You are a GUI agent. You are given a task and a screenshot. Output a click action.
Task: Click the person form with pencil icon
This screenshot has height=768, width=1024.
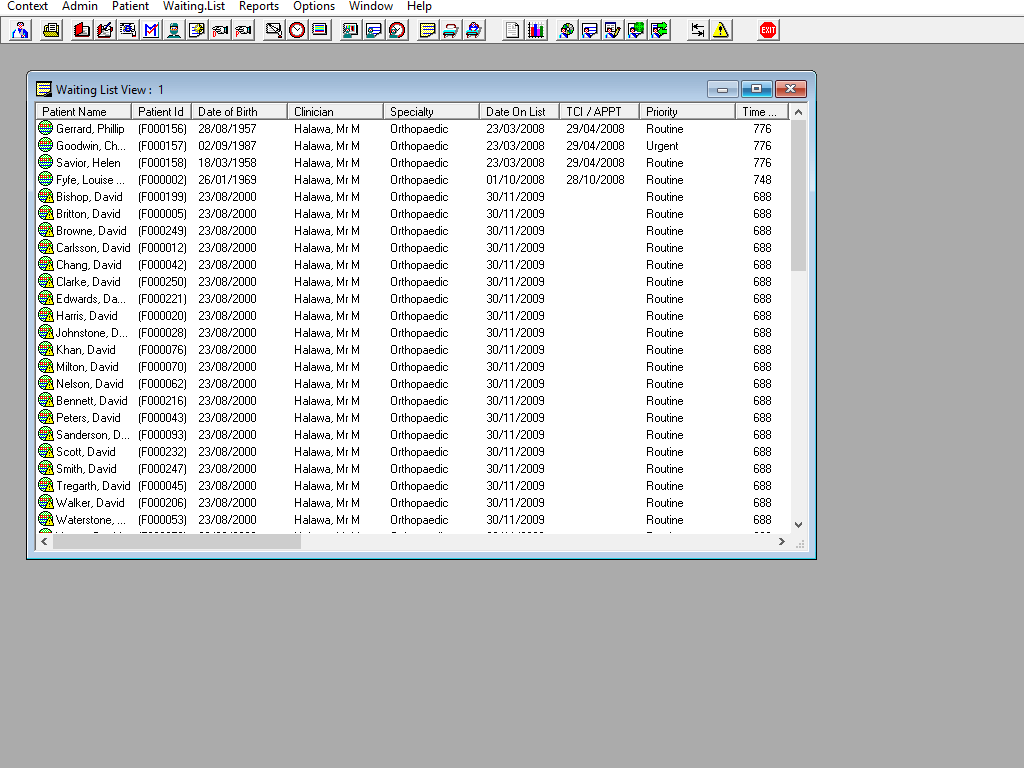613,30
